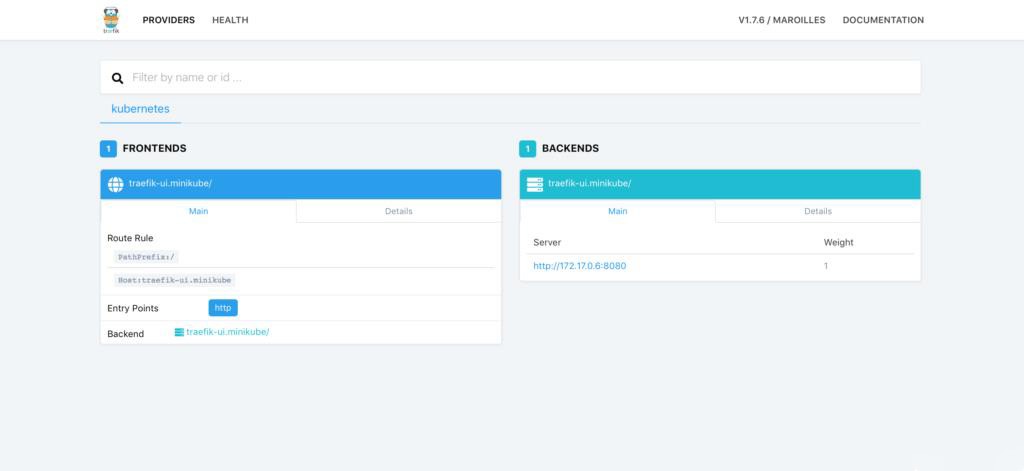Click the V1.7.6 / Maroilles version link
Viewport: 1024px width, 471px height.
point(781,20)
